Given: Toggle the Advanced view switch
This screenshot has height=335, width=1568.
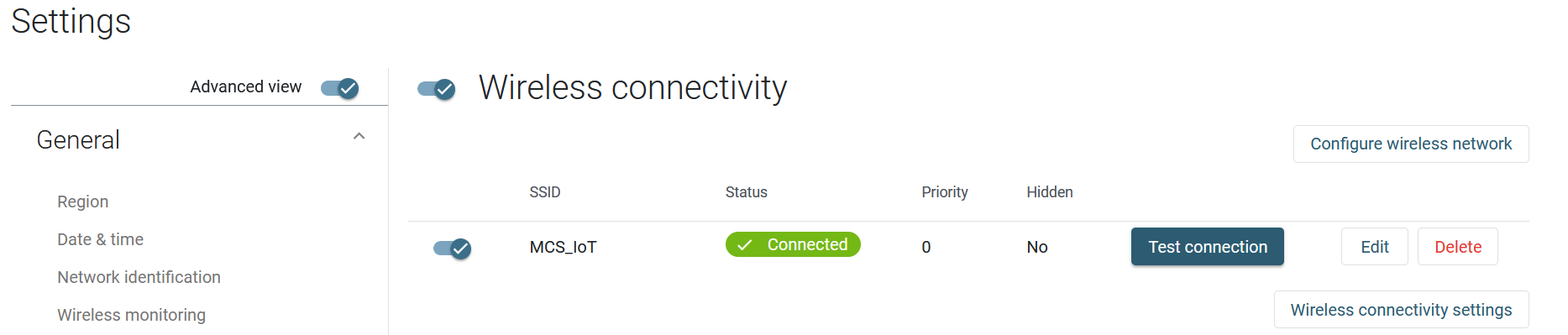Looking at the screenshot, I should (x=340, y=87).
